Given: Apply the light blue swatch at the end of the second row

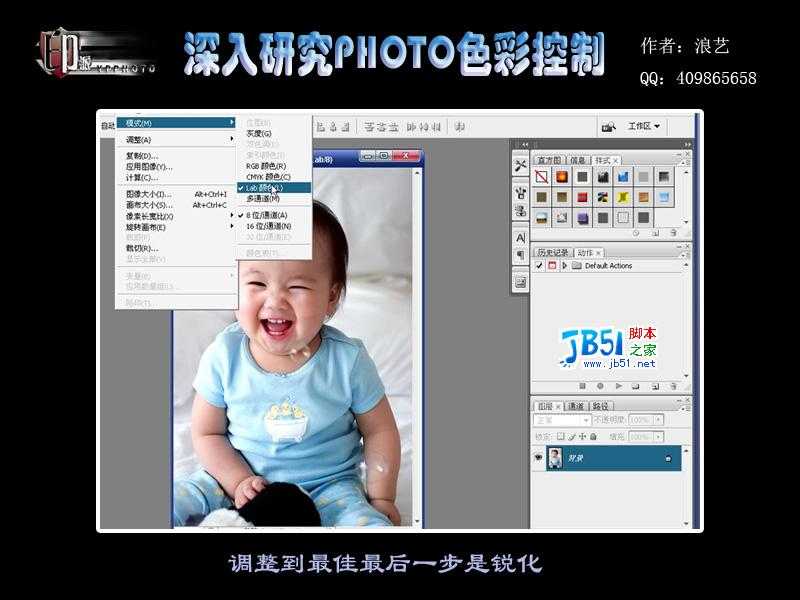Looking at the screenshot, I should pyautogui.click(x=663, y=197).
